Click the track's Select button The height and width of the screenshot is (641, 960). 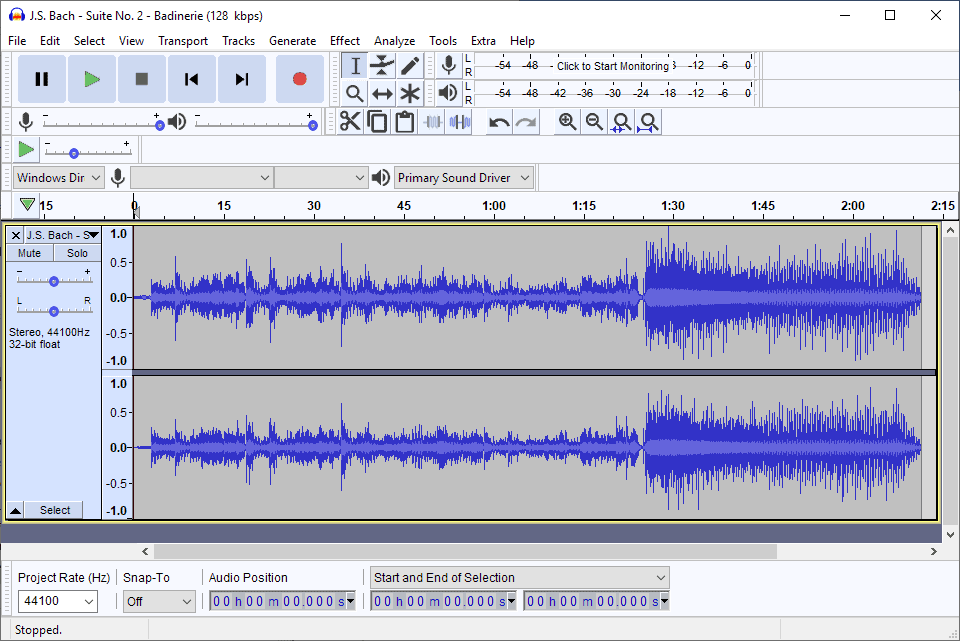54,510
